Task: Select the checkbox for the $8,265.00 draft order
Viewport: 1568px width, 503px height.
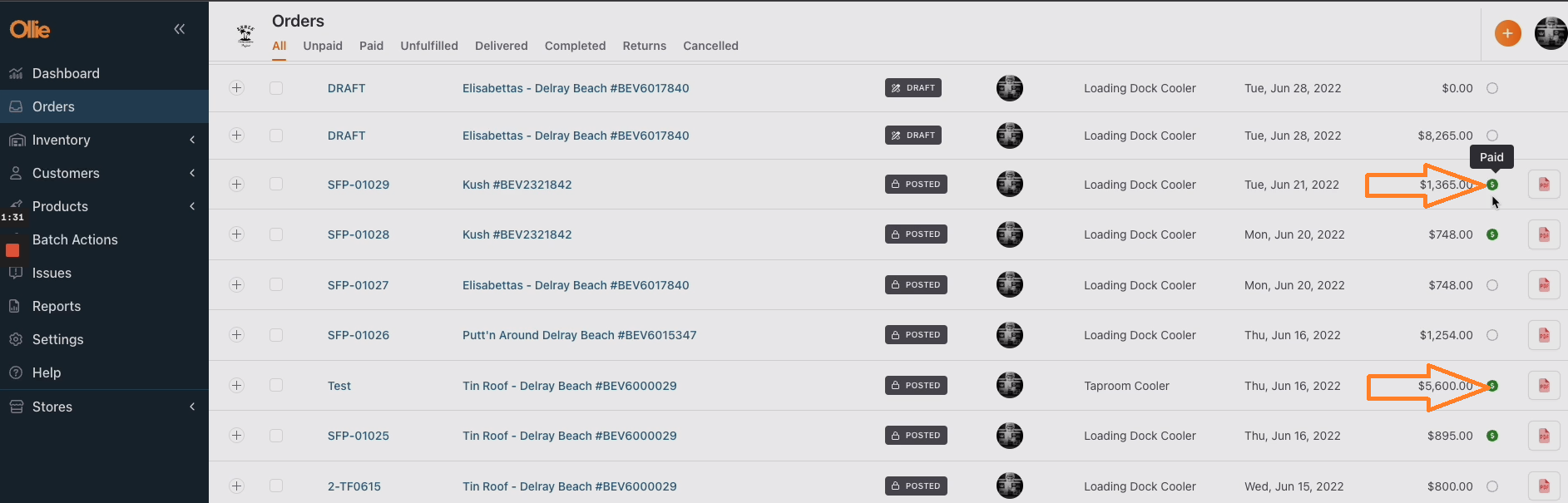Action: (x=276, y=136)
